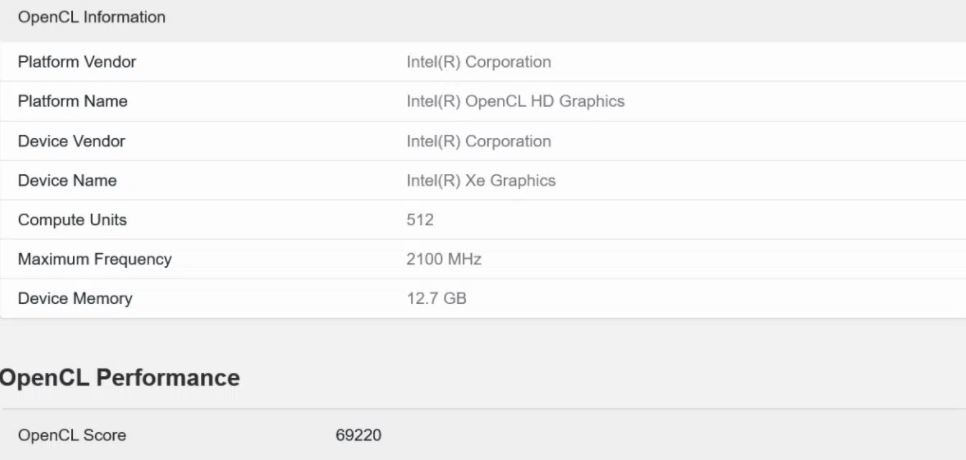Click the OpenCL Performance heading
Screen dimensions: 966x460
tap(120, 377)
